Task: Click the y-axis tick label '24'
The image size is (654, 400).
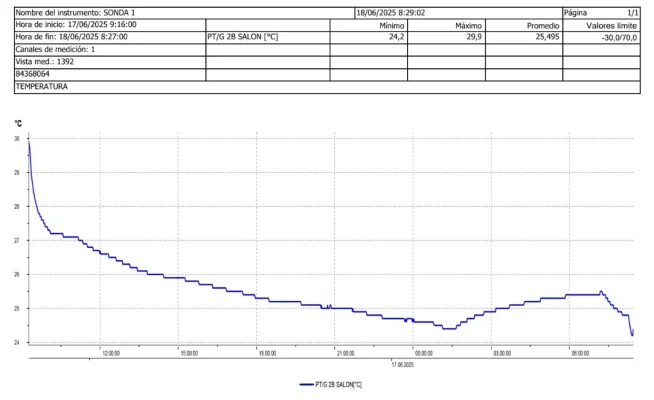Action: point(17,343)
